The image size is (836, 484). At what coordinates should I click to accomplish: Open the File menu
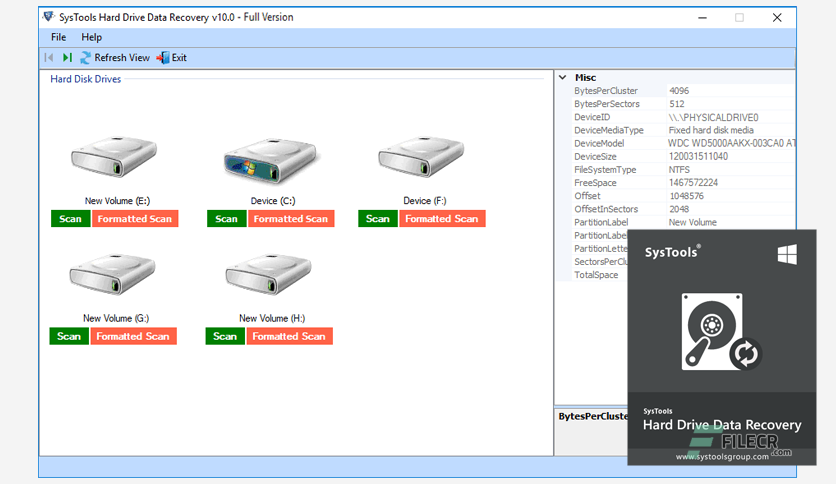(59, 37)
